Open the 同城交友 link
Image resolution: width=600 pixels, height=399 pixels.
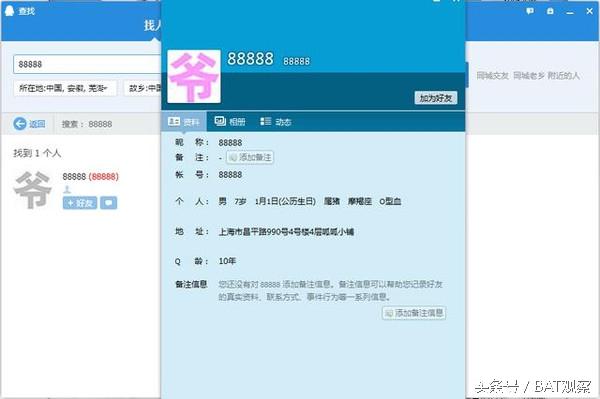(492, 76)
